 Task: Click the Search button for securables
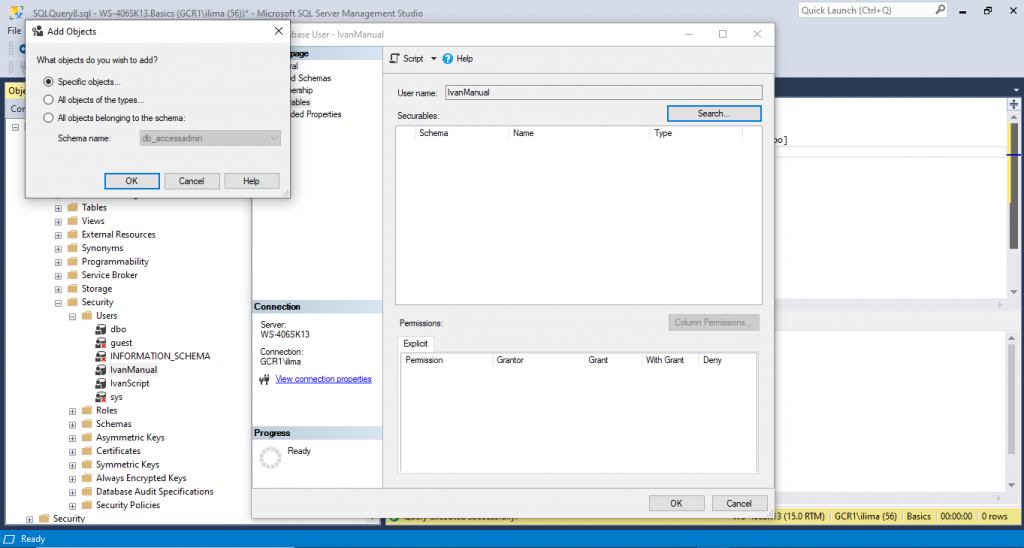coord(714,114)
